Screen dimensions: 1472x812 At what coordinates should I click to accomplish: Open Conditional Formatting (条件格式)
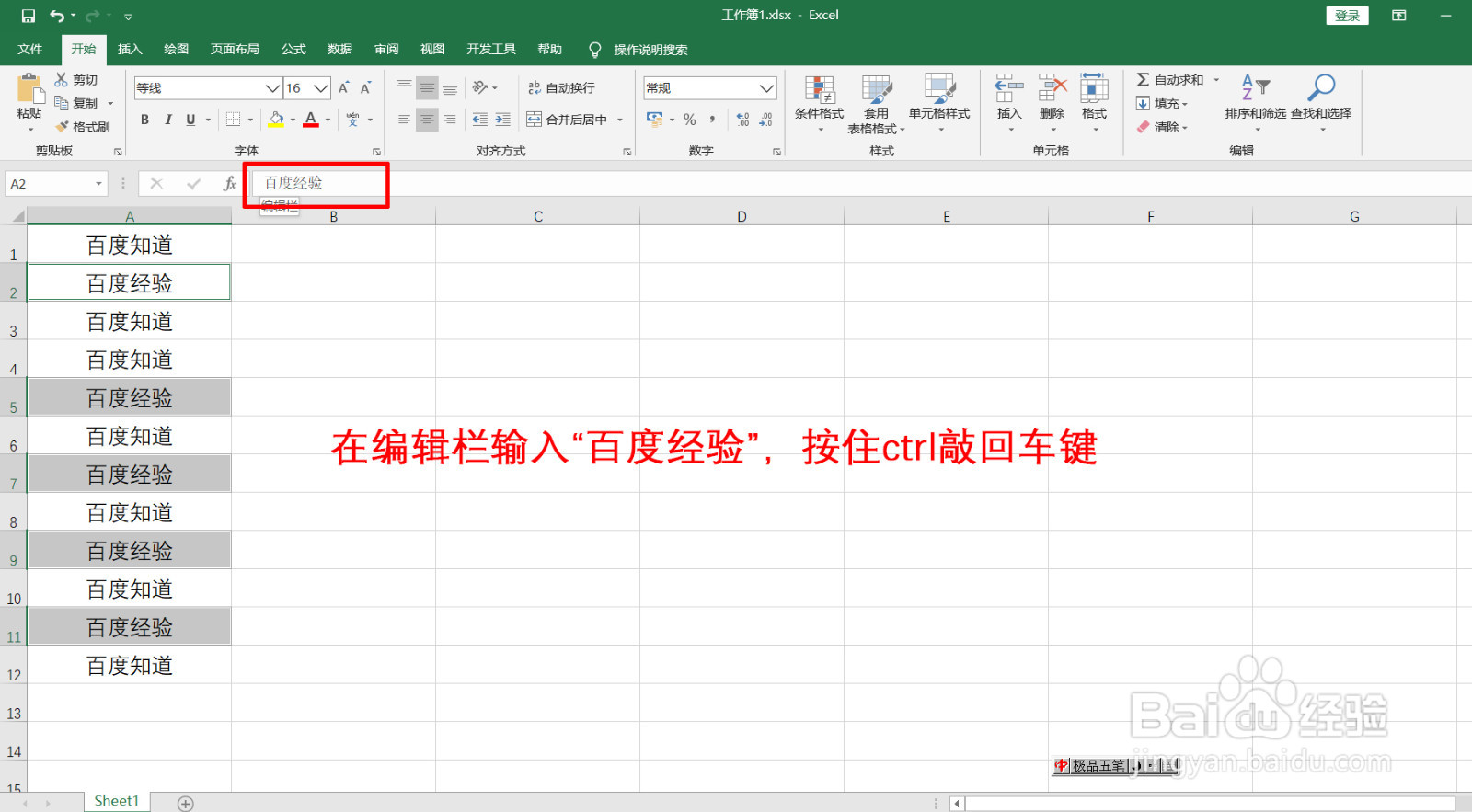(819, 101)
